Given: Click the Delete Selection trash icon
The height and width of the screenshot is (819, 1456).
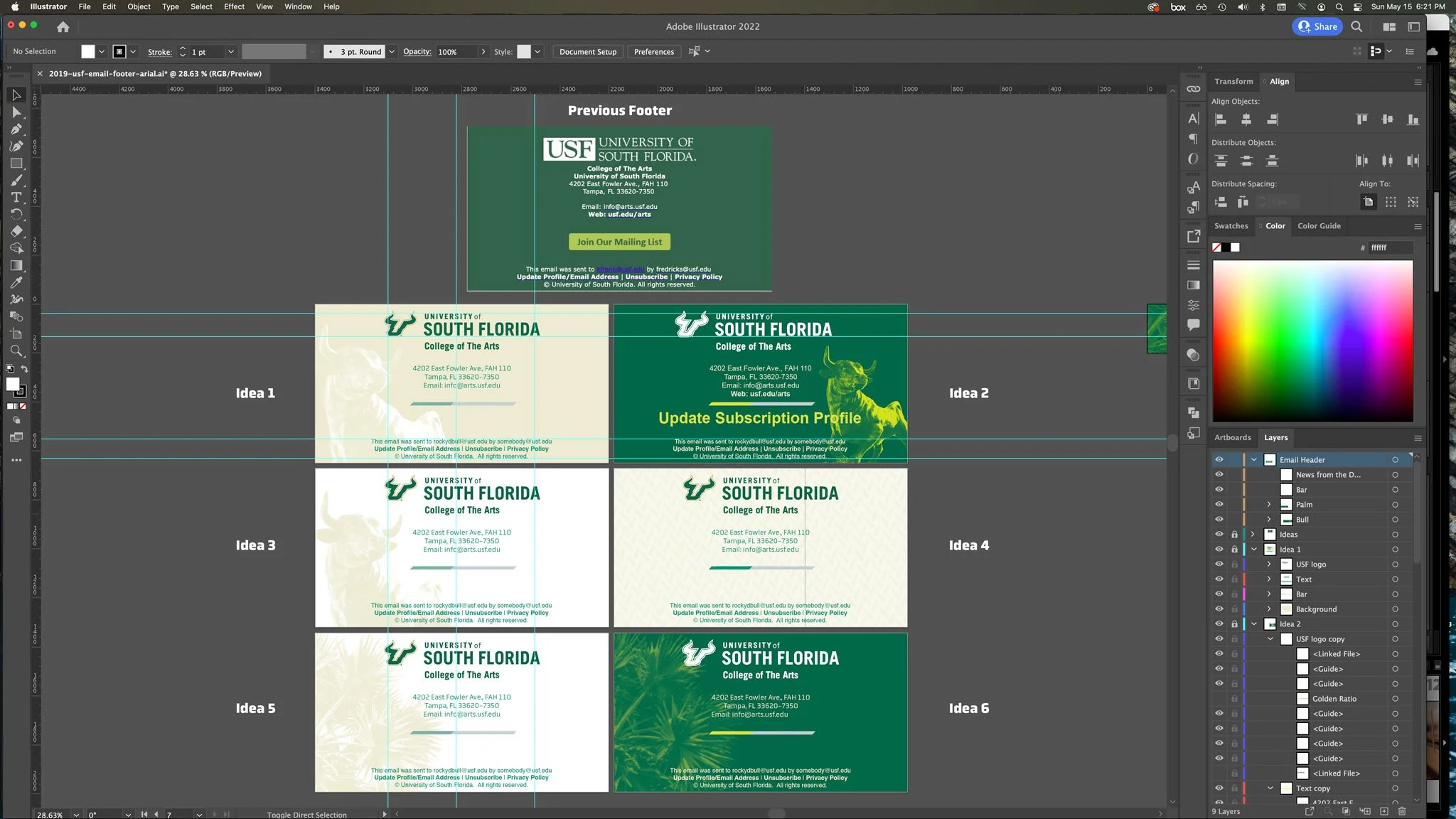Looking at the screenshot, I should (x=1402, y=811).
